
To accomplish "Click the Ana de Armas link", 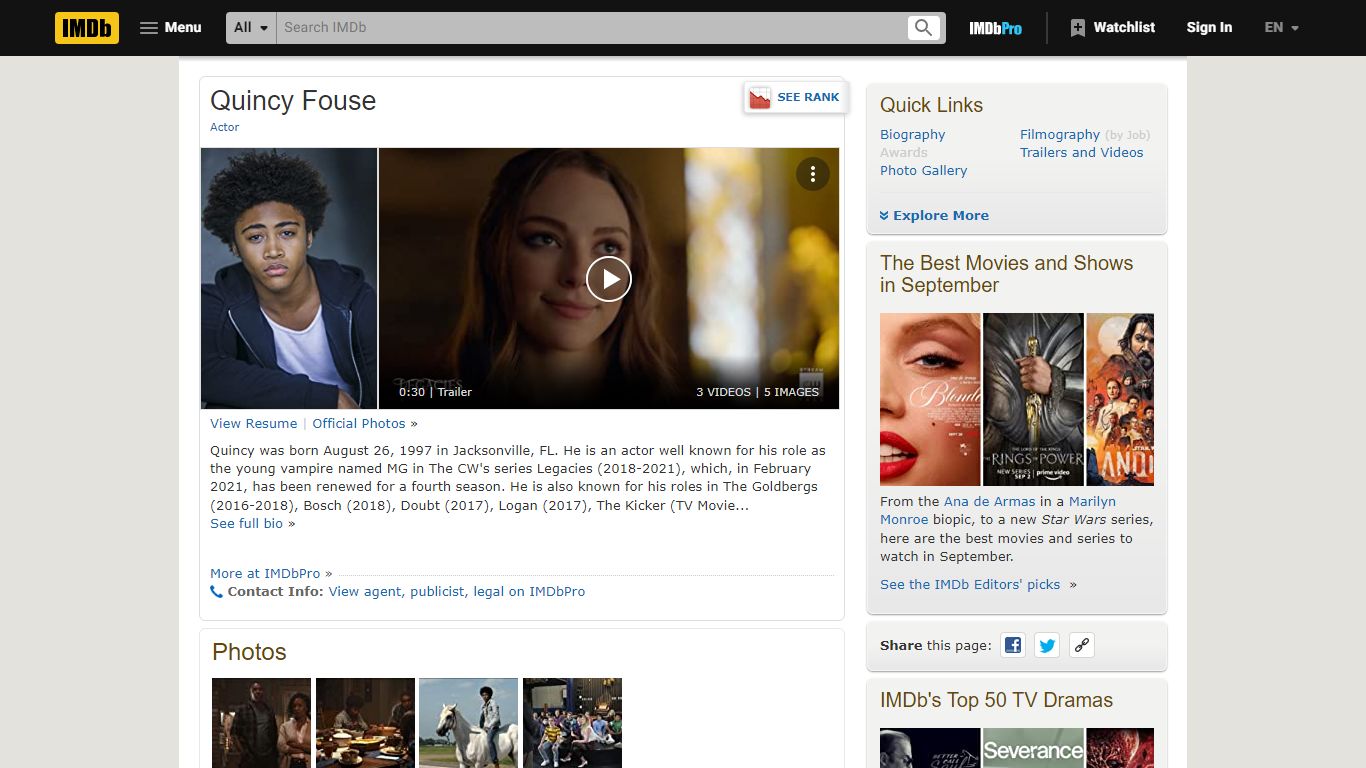I will pyautogui.click(x=990, y=501).
